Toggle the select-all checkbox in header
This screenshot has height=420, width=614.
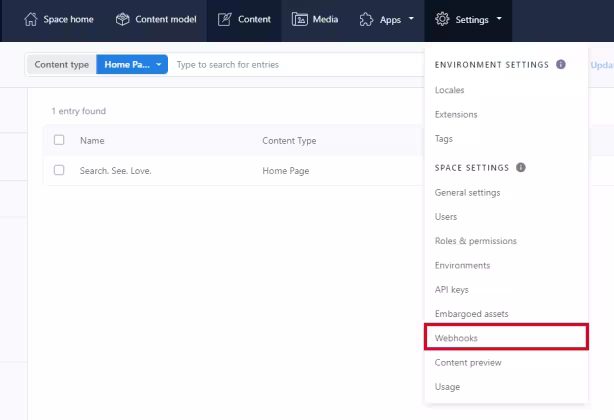point(59,140)
